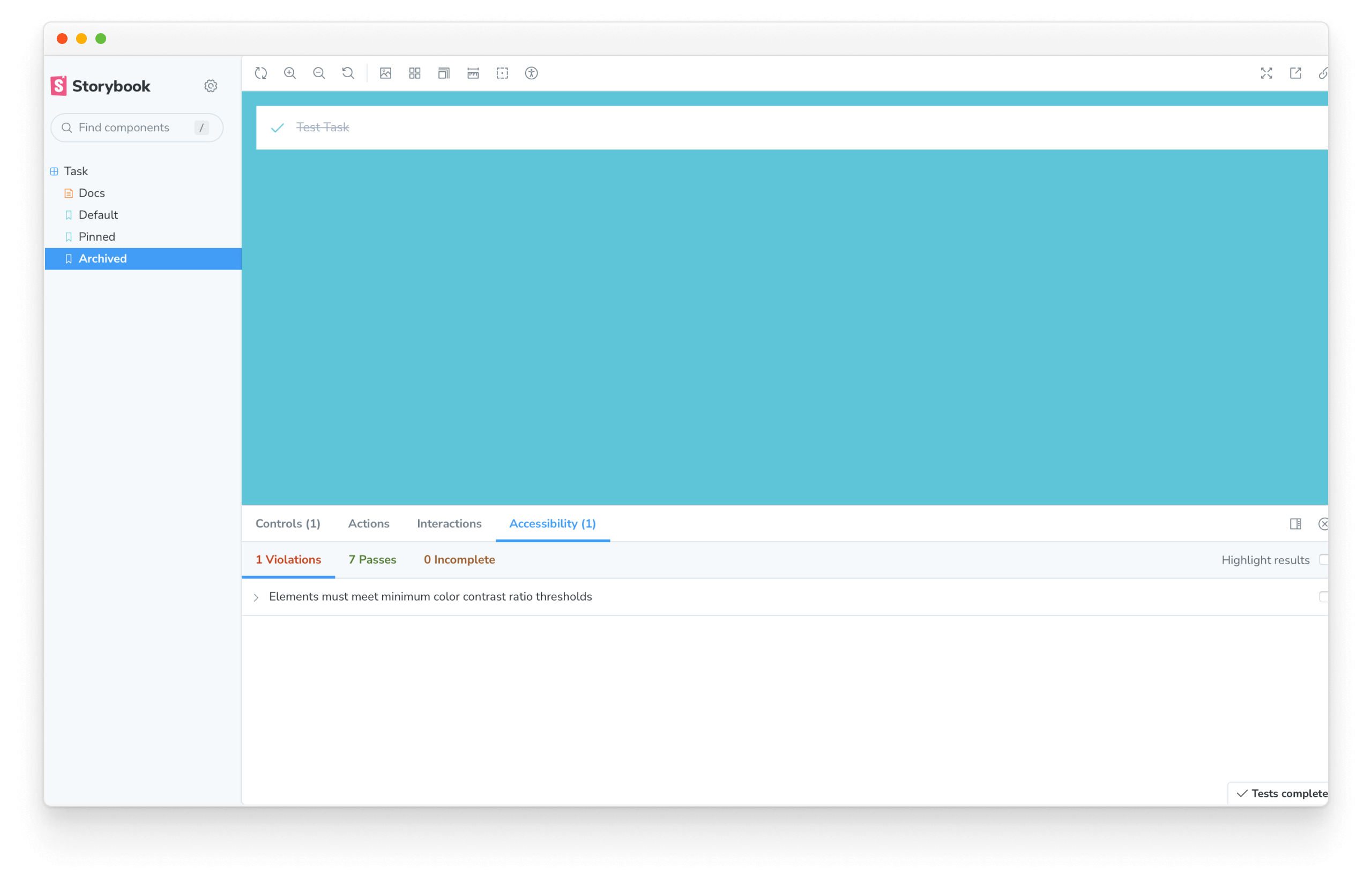The height and width of the screenshot is (882, 1372).
Task: Click the open in new window icon
Action: tap(1296, 73)
